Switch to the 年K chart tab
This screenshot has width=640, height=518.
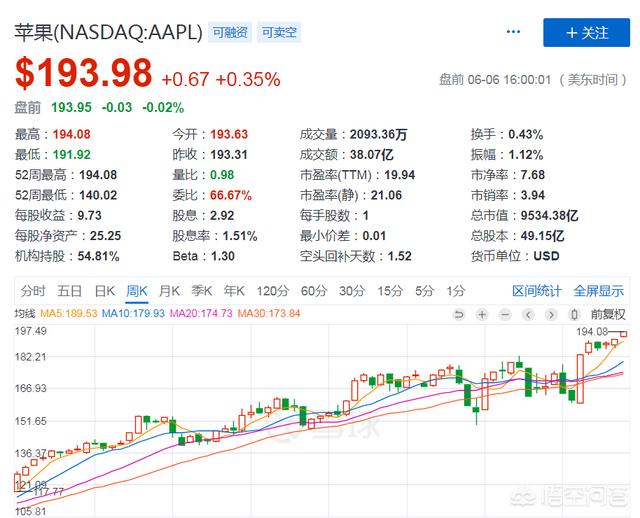tap(234, 291)
